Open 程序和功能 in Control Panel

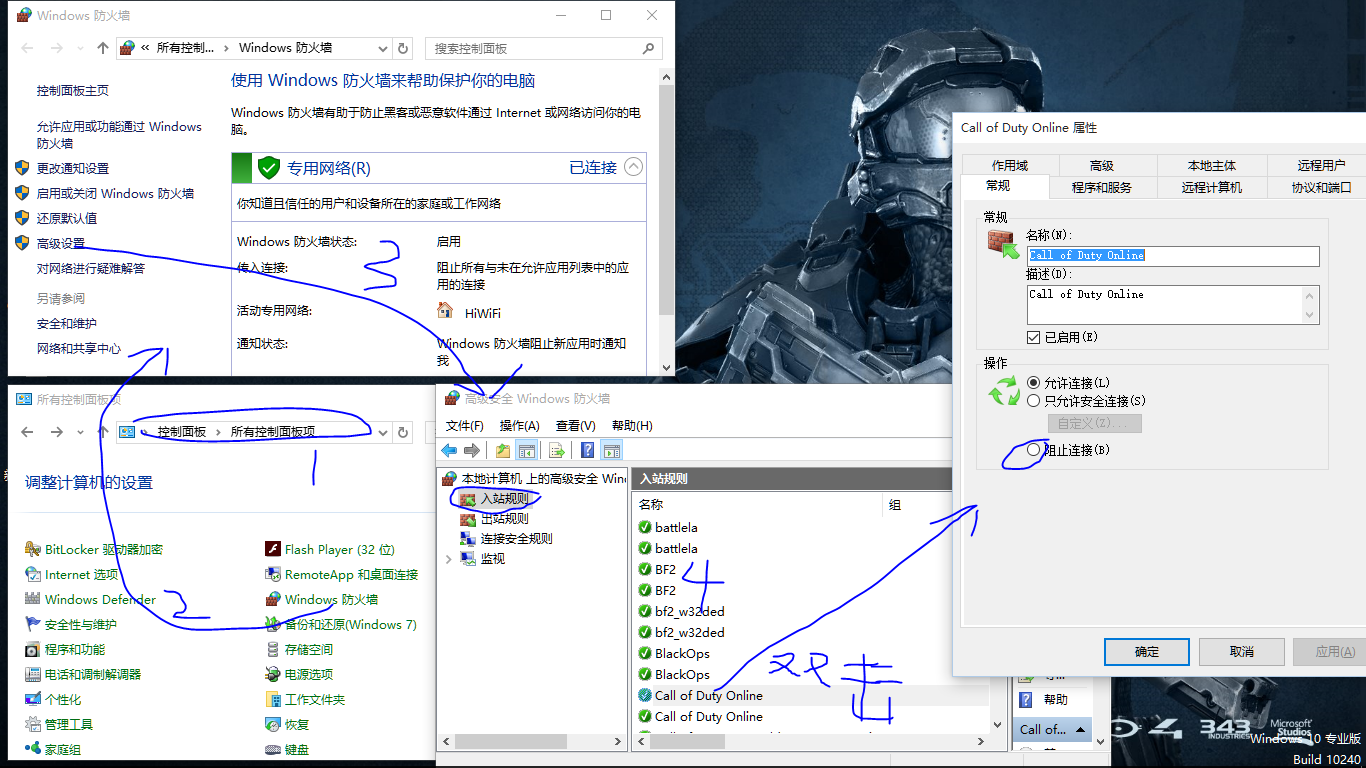coord(65,649)
